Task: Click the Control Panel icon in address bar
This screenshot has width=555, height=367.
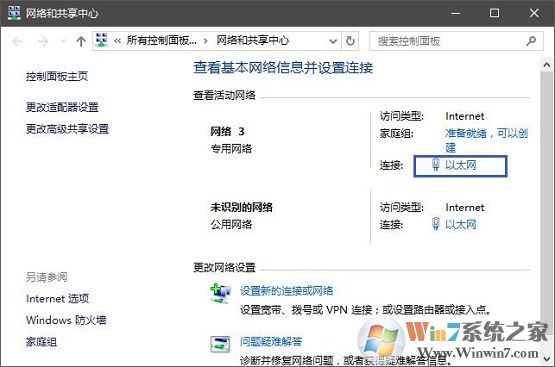Action: 102,41
